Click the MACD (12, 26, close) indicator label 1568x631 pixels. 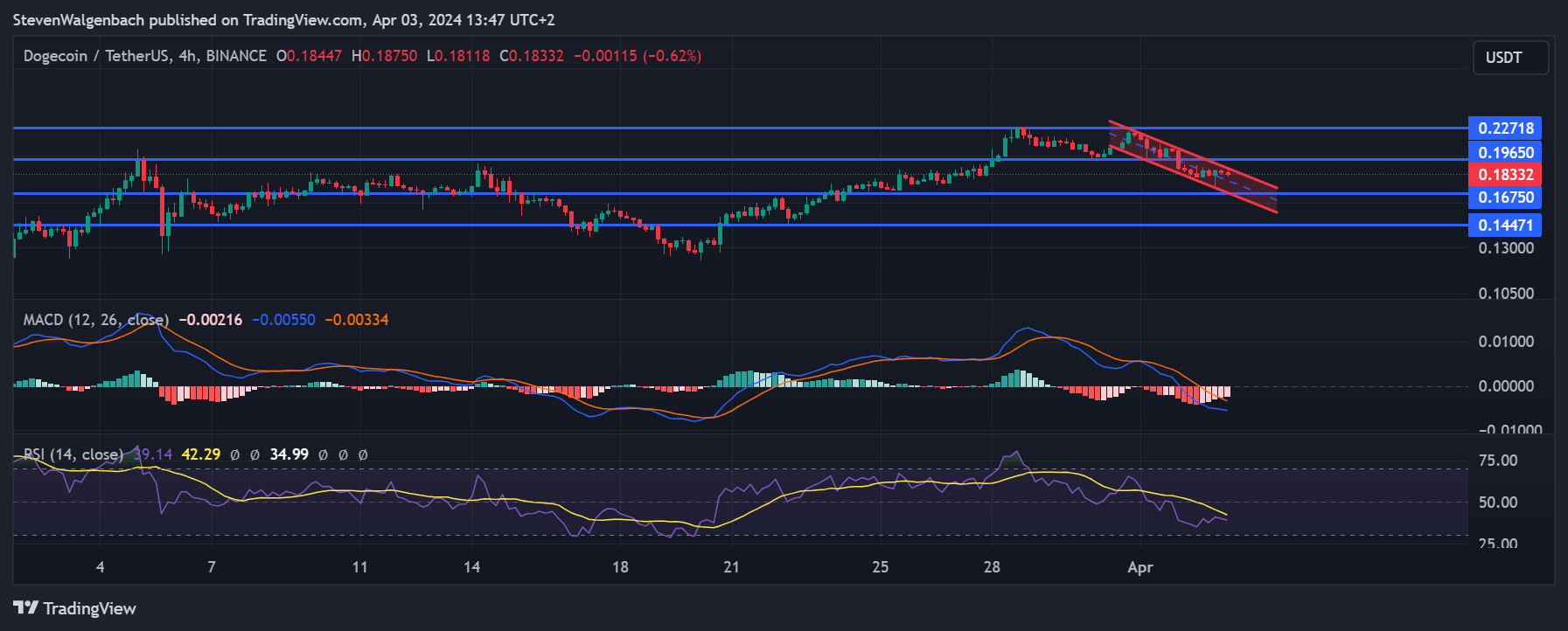96,320
